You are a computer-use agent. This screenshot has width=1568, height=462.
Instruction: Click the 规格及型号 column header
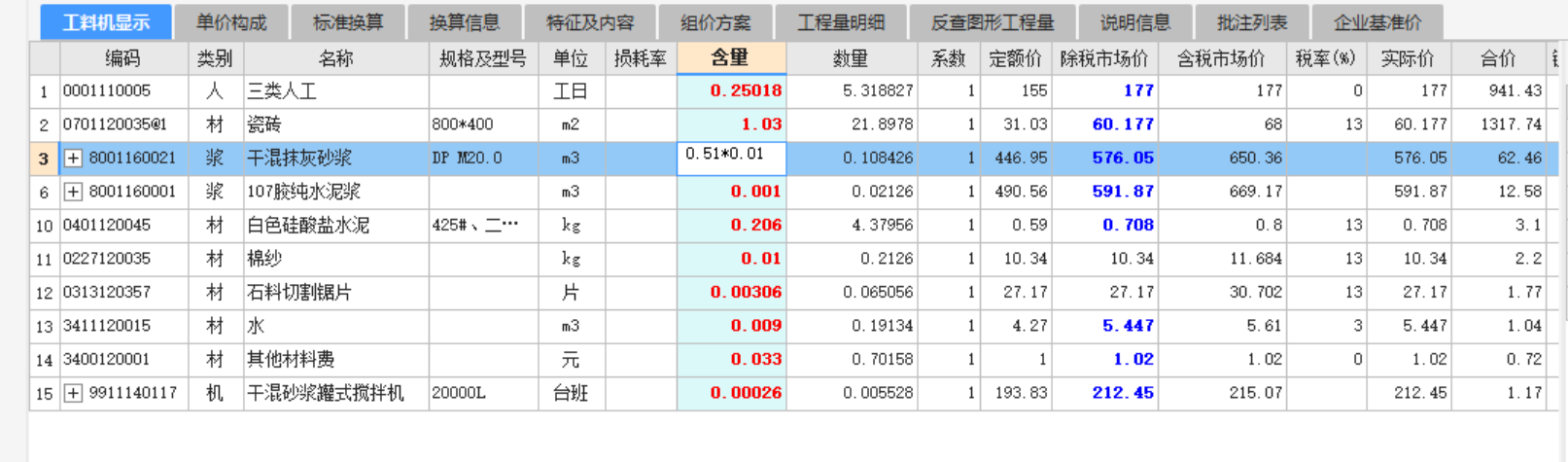coord(483,58)
